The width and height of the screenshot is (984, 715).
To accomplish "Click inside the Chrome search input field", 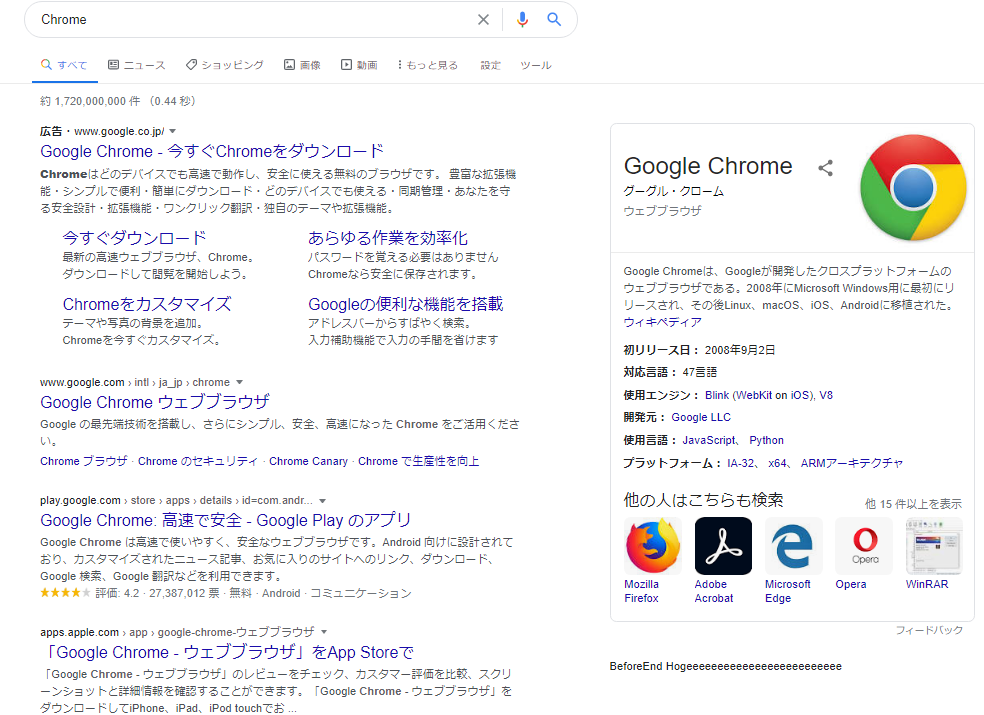I will click(x=251, y=19).
